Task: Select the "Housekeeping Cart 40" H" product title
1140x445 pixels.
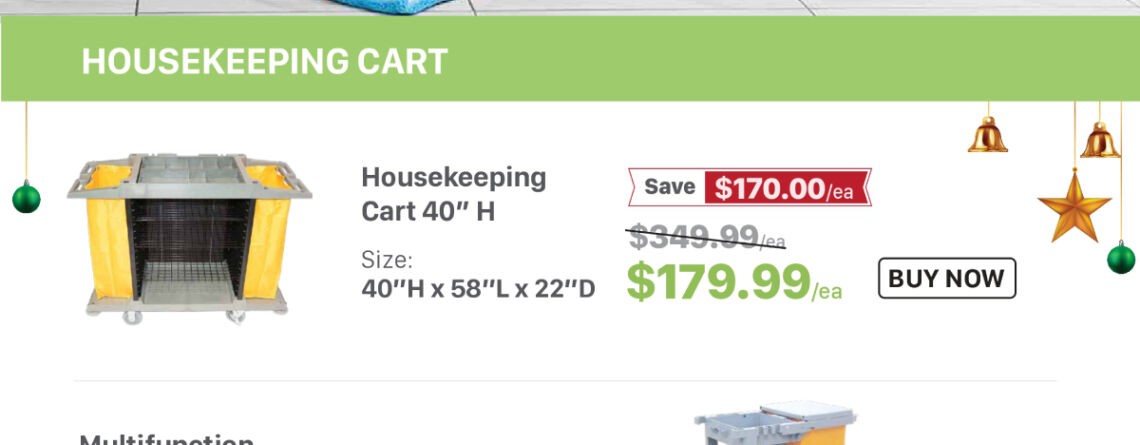Action: [x=453, y=194]
